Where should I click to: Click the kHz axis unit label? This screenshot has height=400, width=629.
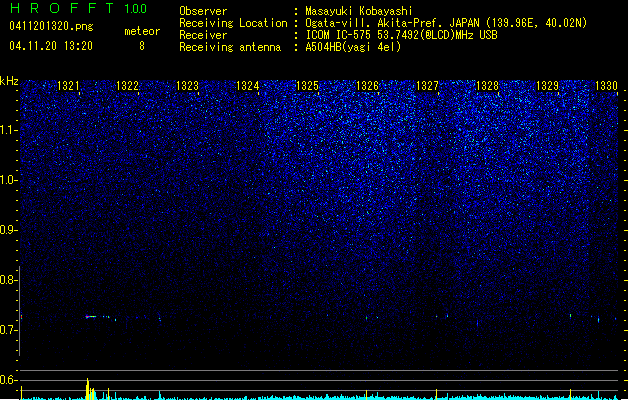9,81
